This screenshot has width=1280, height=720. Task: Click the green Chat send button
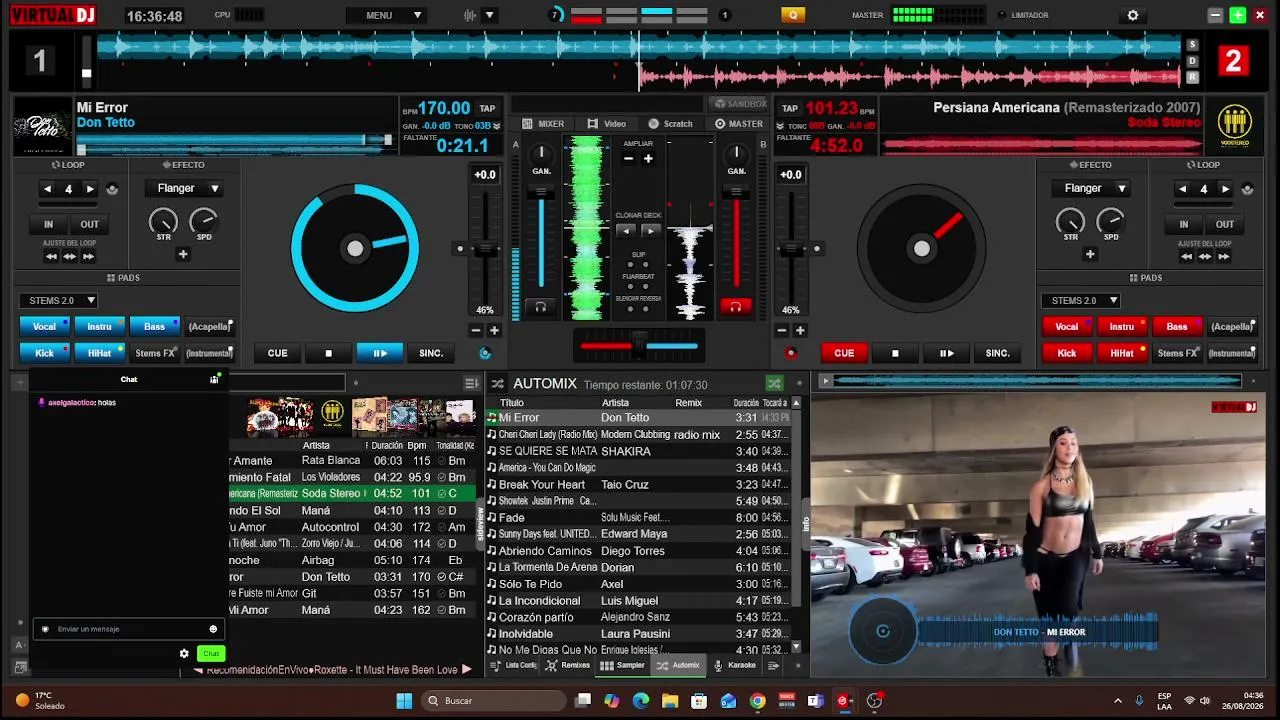point(210,654)
